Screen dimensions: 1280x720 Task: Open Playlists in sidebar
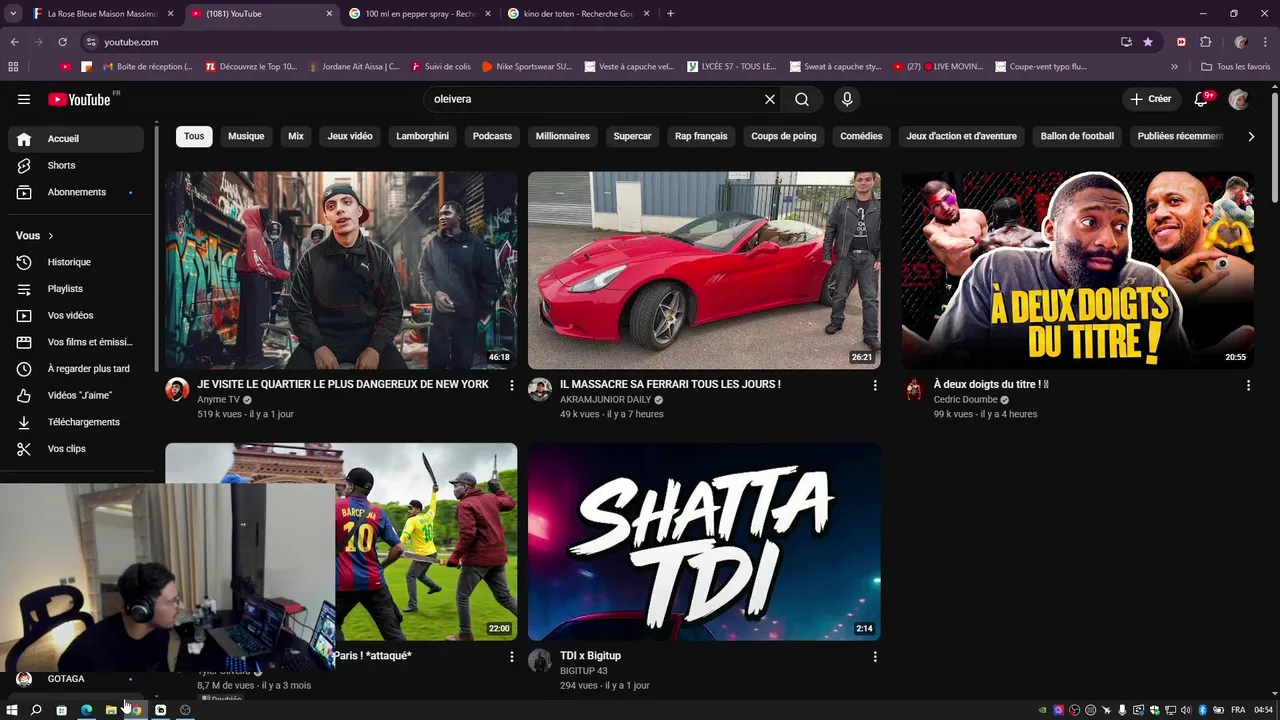click(x=76, y=289)
